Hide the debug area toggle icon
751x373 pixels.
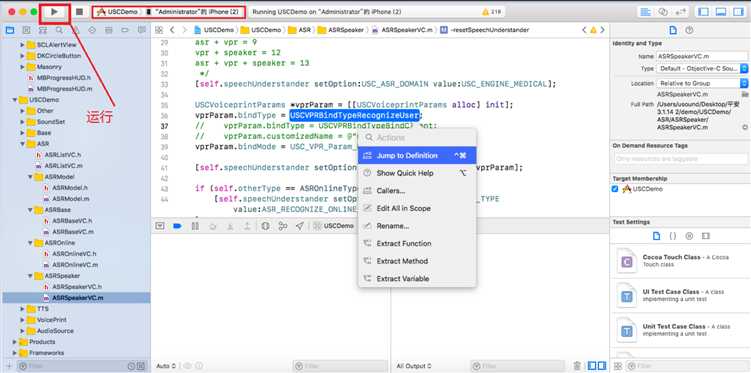coord(160,226)
